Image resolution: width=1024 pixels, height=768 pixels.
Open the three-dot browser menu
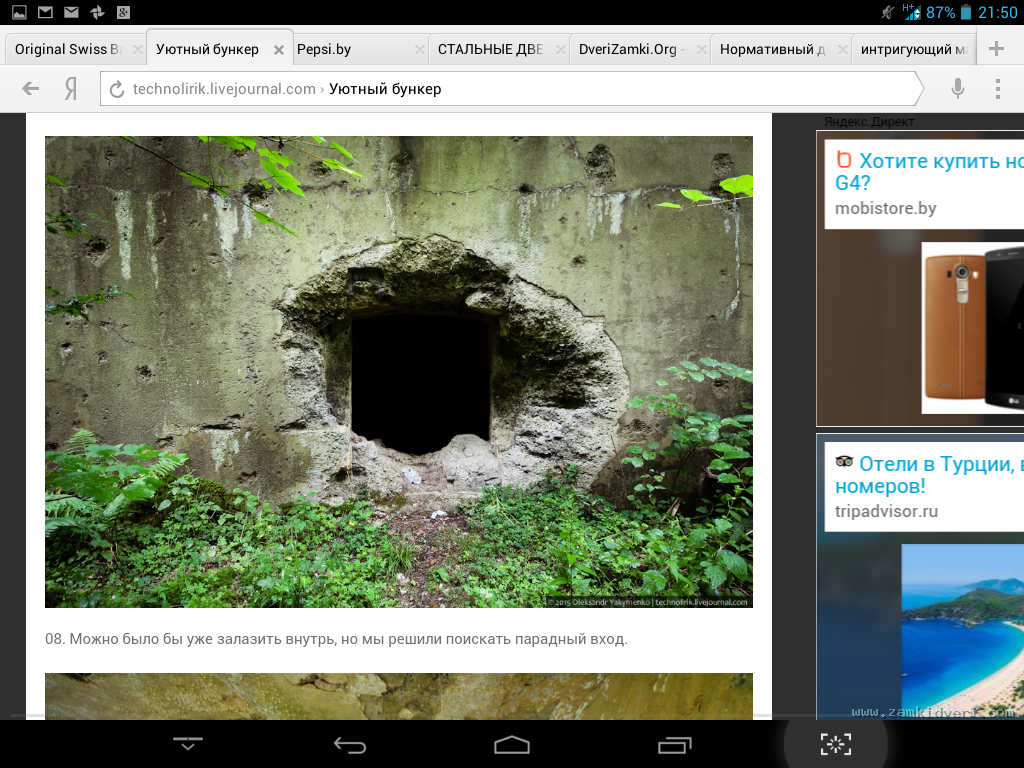point(997,88)
